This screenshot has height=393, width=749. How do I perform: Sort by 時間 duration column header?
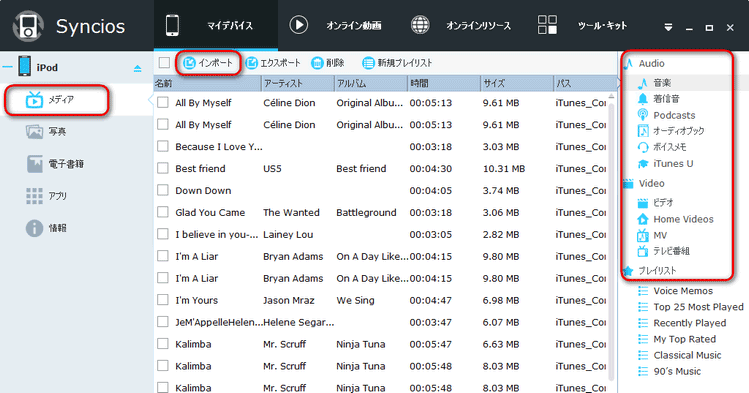tap(444, 84)
